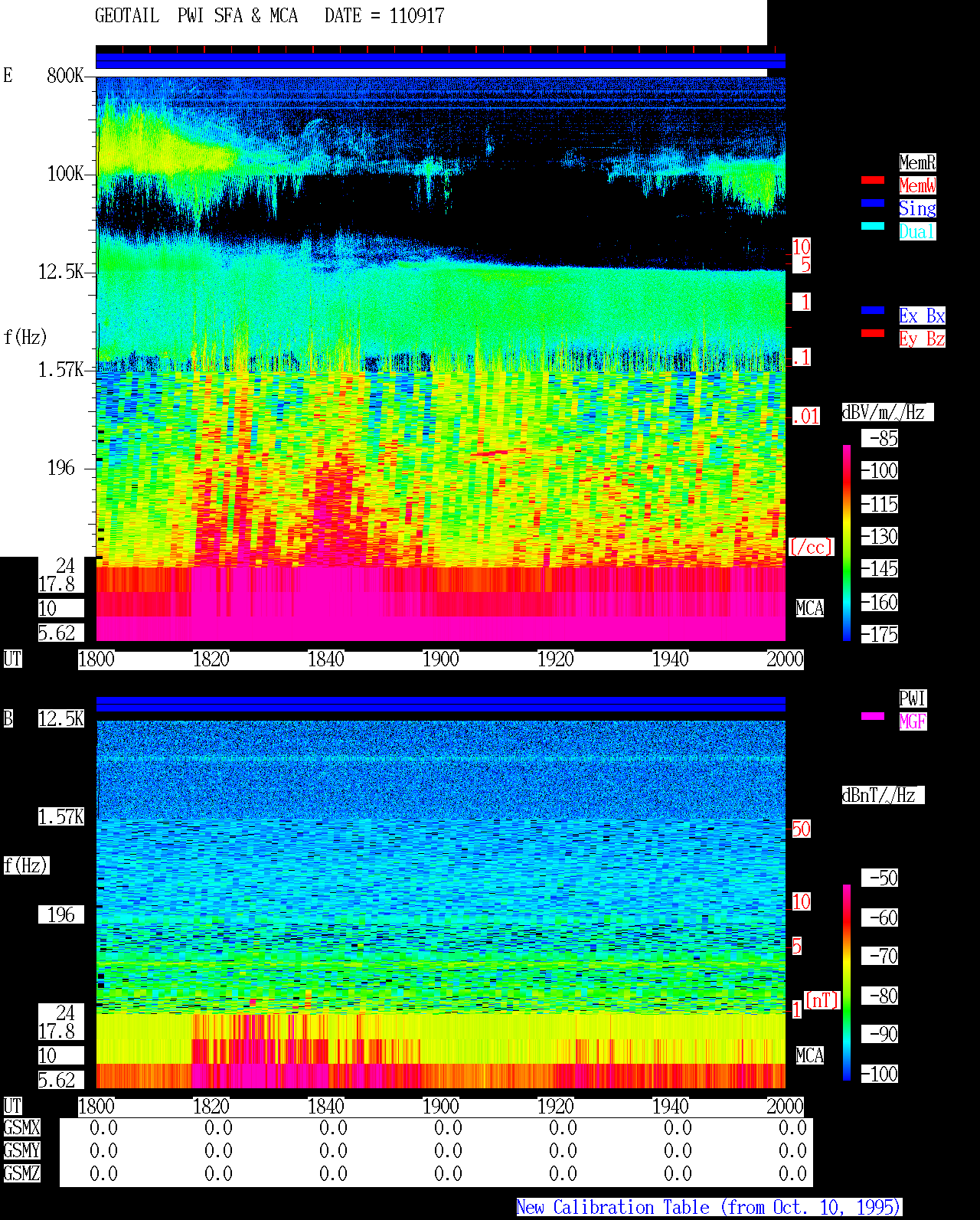
Task: Select the blue Sing legend color swatch
Action: [873, 203]
